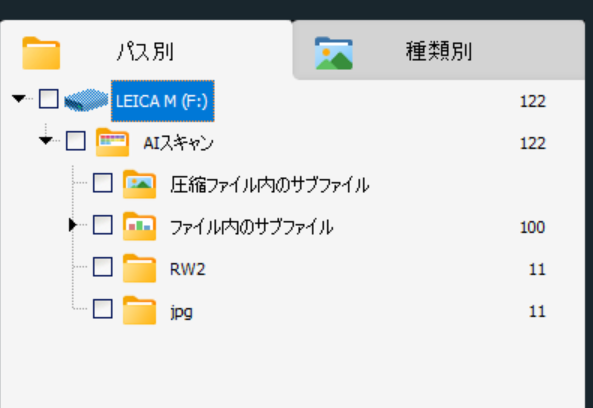Select the RW2 folder label
This screenshot has width=593, height=408.
[188, 269]
